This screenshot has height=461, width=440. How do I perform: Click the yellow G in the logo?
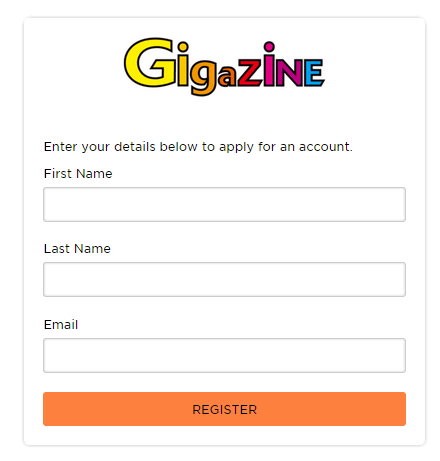click(x=149, y=63)
